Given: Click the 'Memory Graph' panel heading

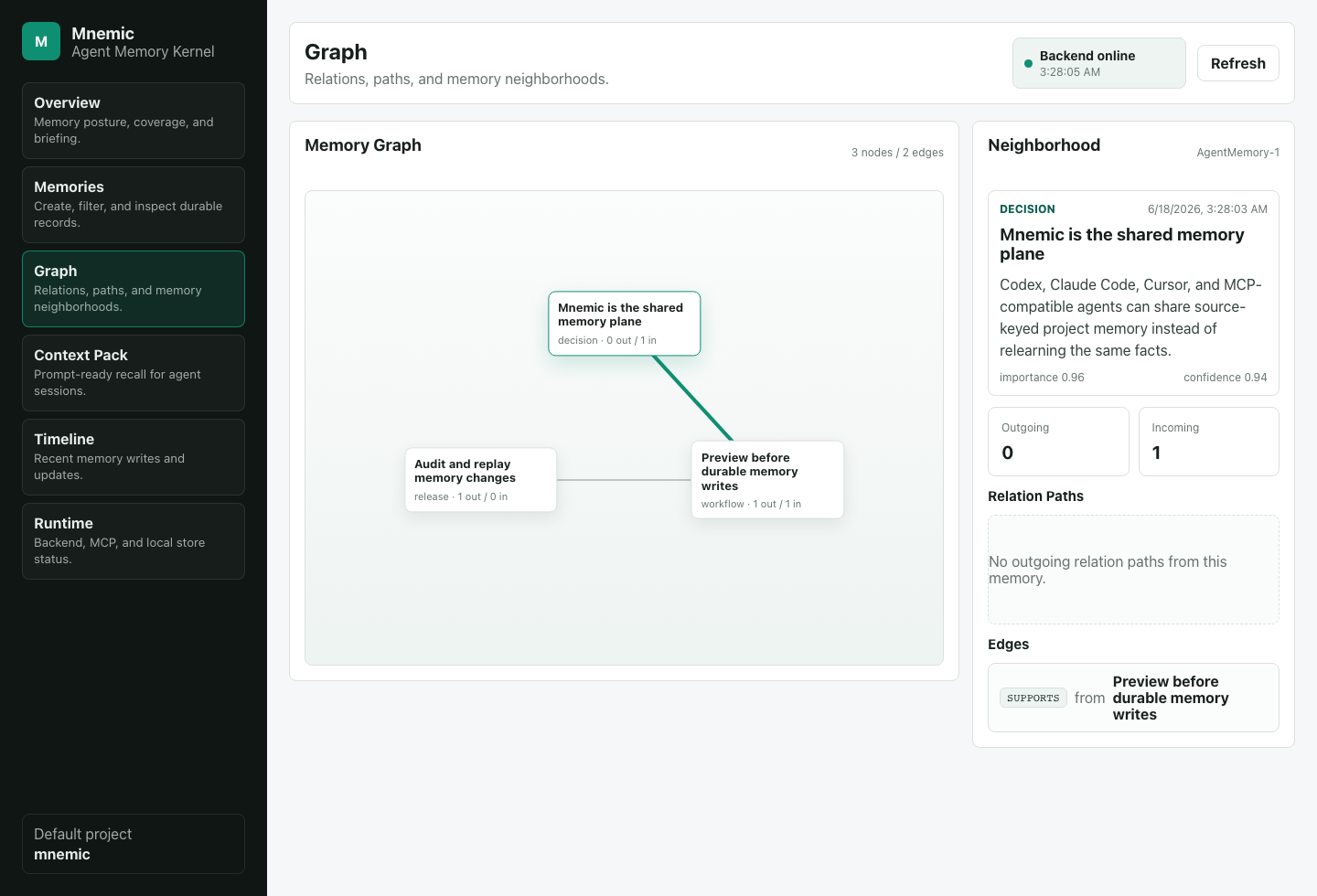Looking at the screenshot, I should click(x=363, y=145).
